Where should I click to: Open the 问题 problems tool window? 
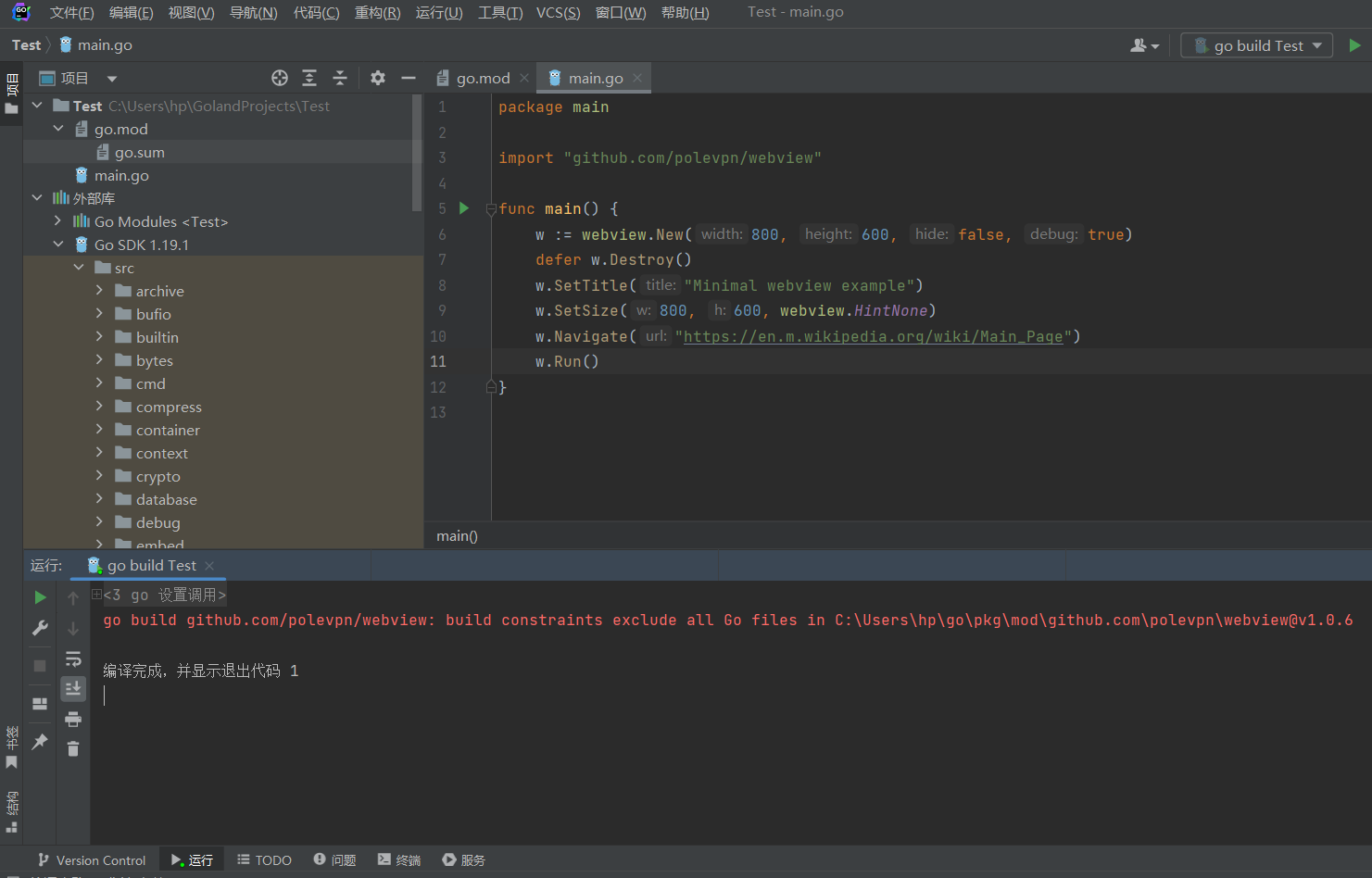pos(334,860)
